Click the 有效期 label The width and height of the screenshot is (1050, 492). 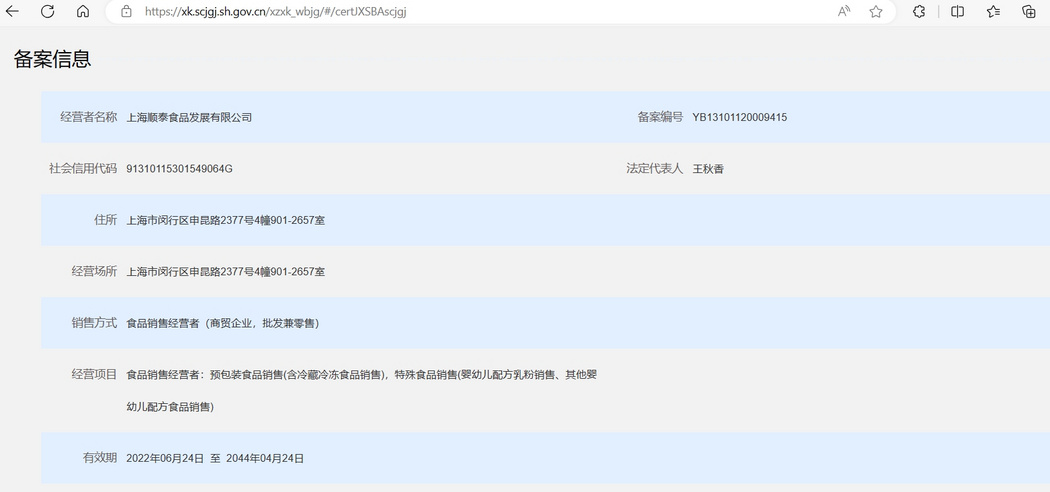pyautogui.click(x=100, y=458)
